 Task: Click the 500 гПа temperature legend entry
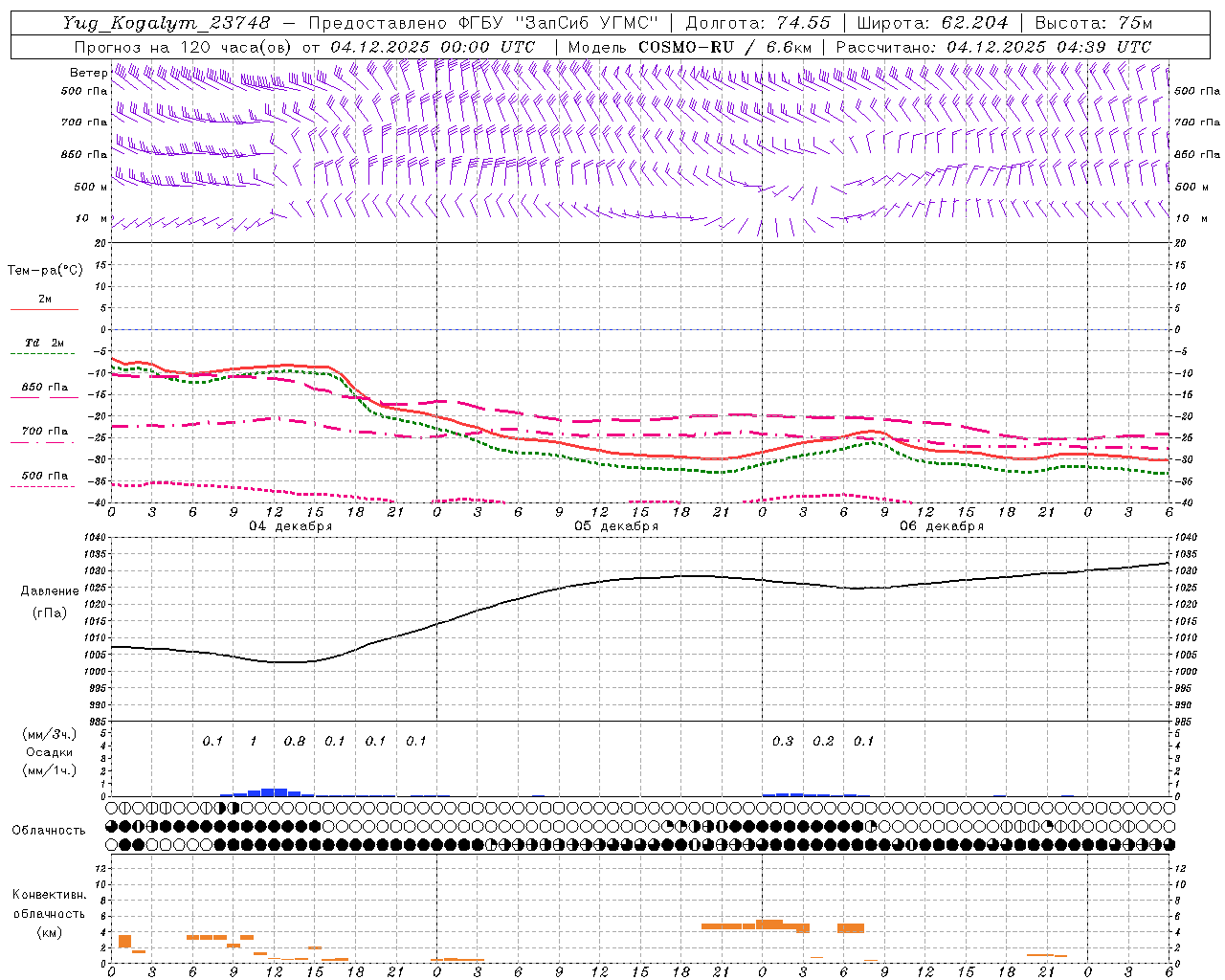(45, 476)
